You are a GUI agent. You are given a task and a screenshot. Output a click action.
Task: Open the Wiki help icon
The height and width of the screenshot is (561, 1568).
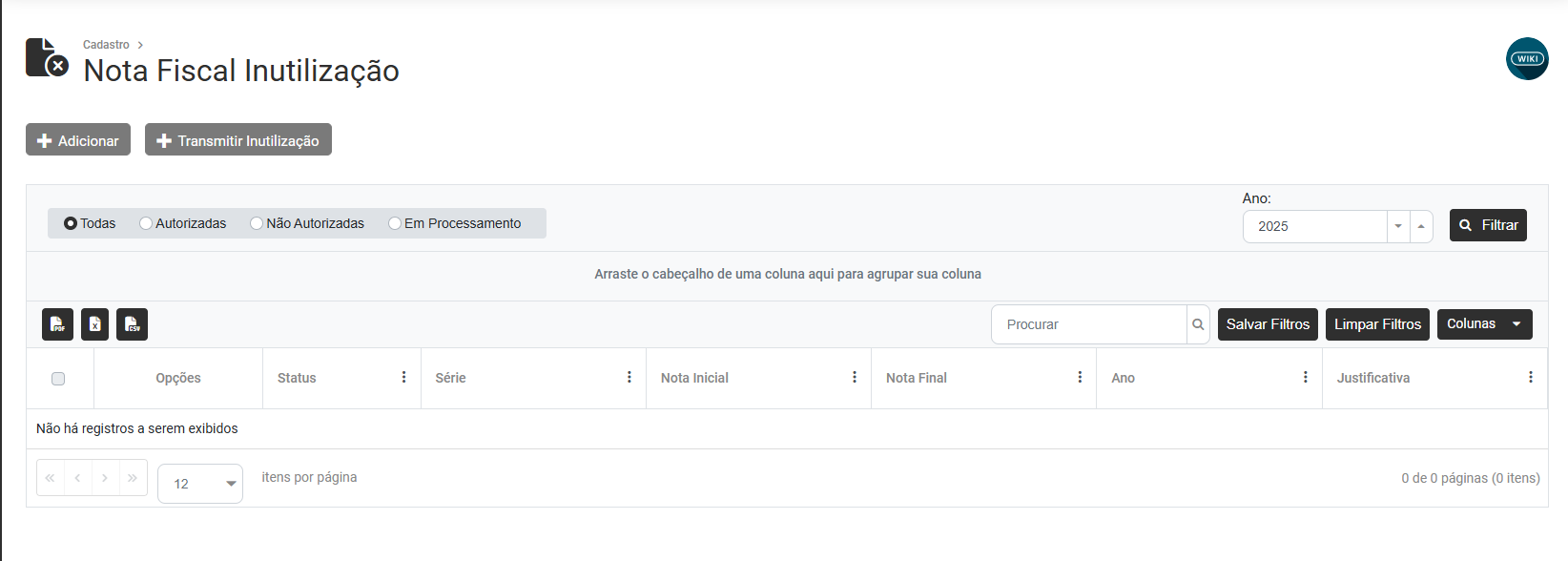tap(1527, 59)
